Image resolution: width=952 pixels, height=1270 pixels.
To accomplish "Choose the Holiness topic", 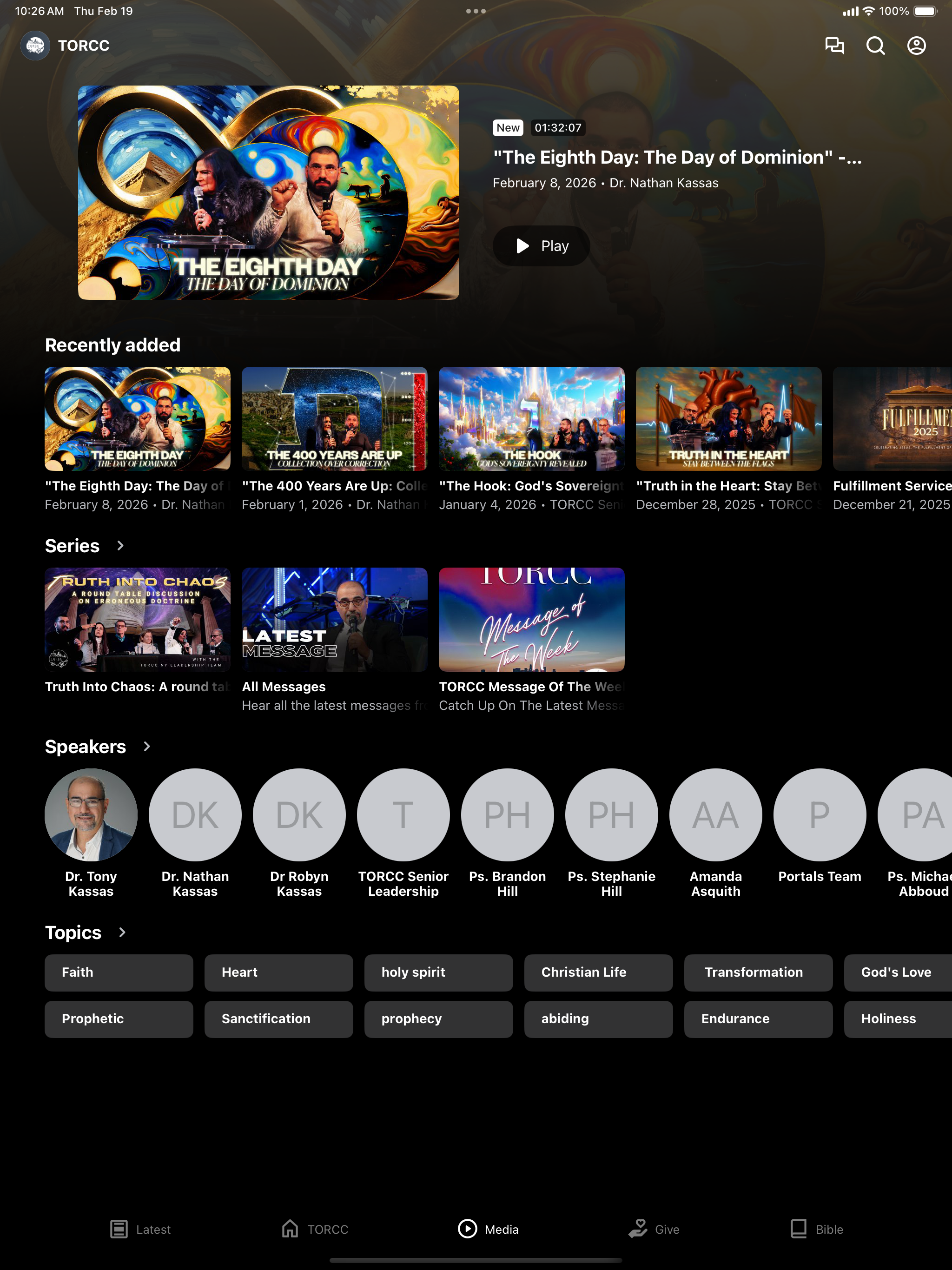I will coord(898,1019).
